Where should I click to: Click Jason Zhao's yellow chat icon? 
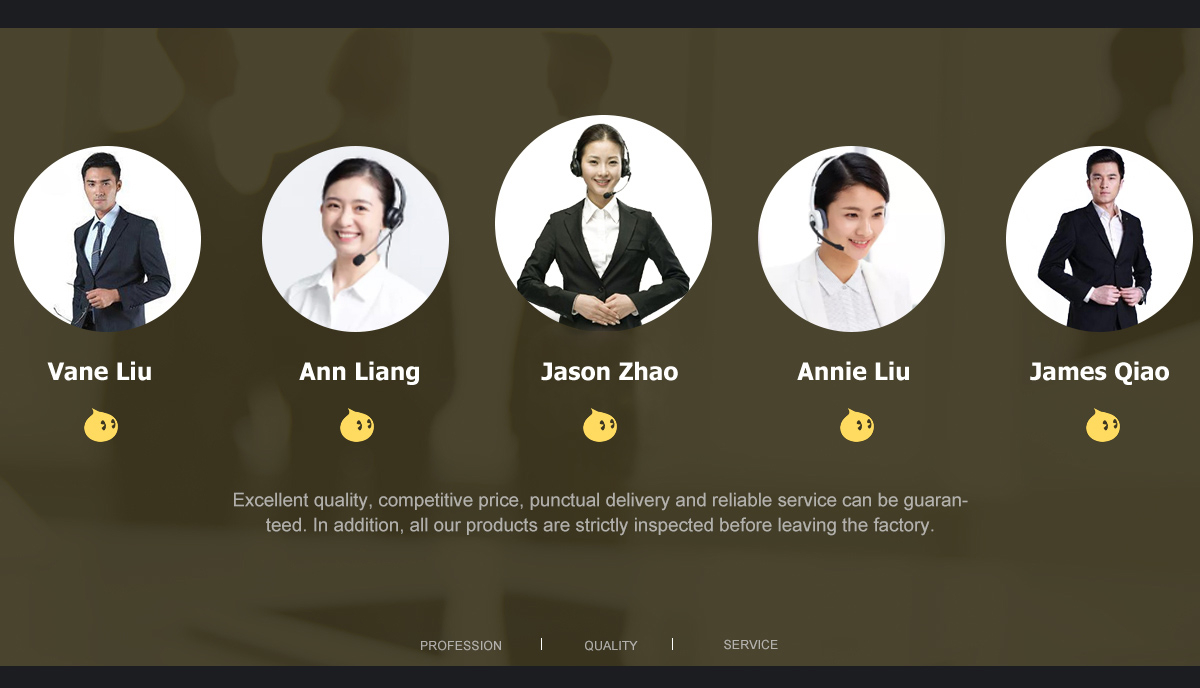point(599,425)
